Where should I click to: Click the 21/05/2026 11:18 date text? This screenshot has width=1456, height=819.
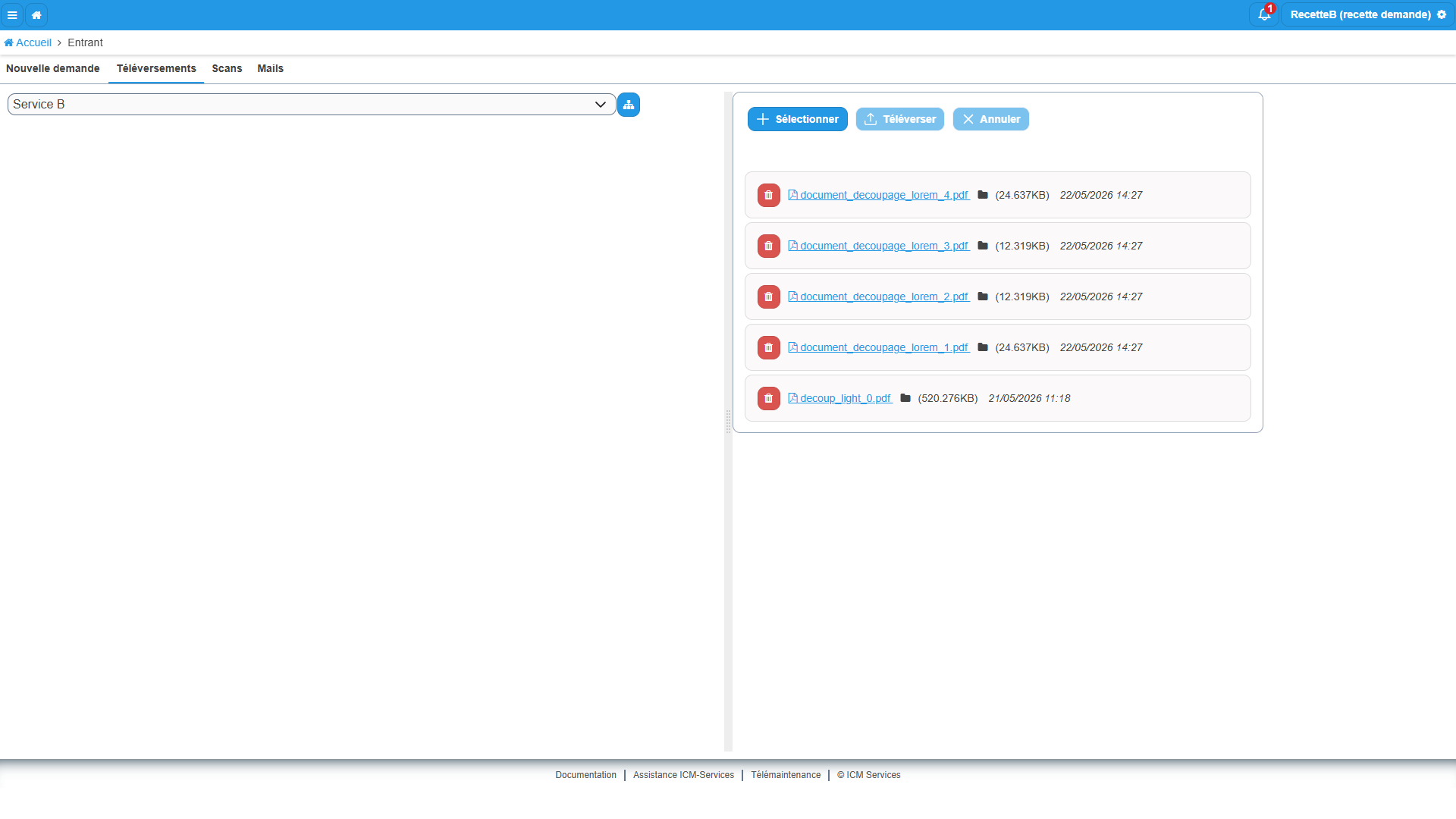click(1029, 398)
